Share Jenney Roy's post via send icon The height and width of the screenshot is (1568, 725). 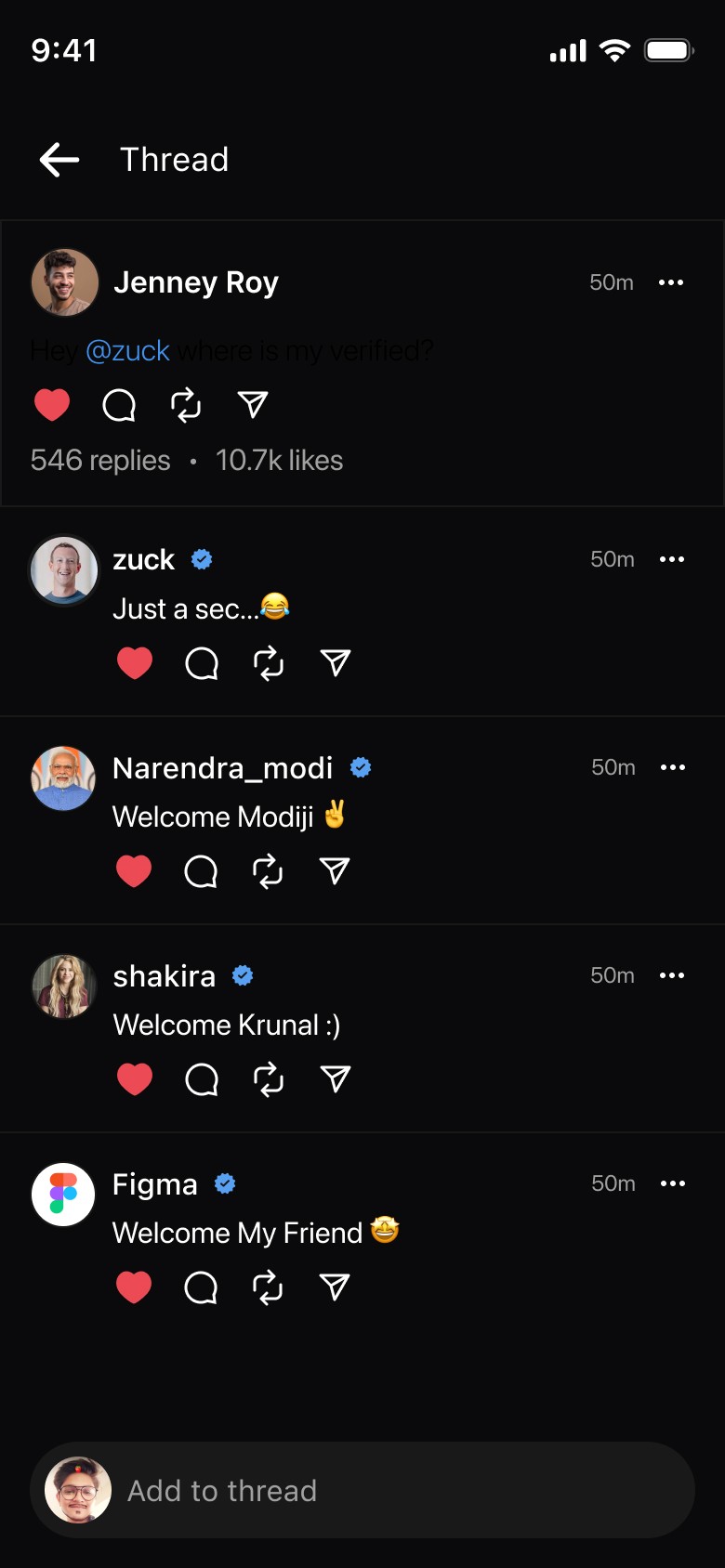pos(253,405)
